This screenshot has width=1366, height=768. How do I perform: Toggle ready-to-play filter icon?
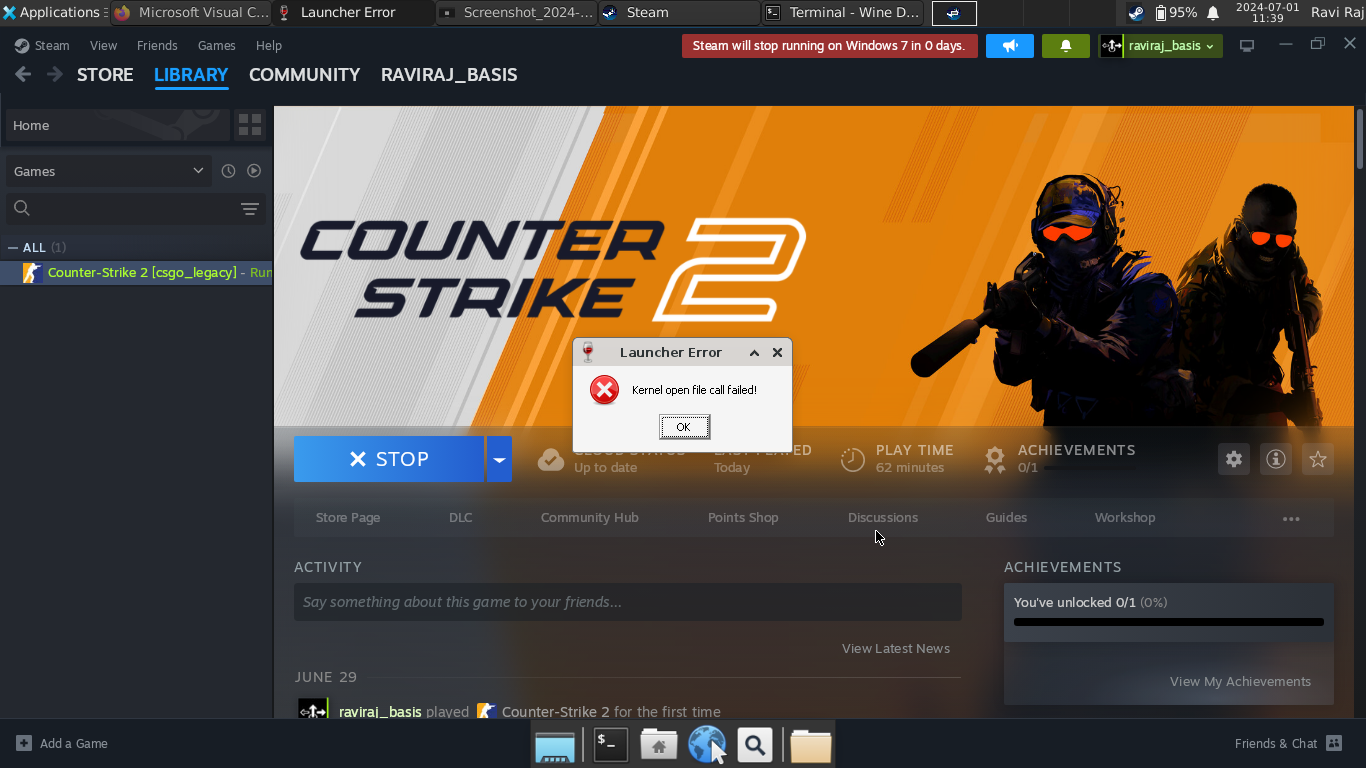coord(254,171)
